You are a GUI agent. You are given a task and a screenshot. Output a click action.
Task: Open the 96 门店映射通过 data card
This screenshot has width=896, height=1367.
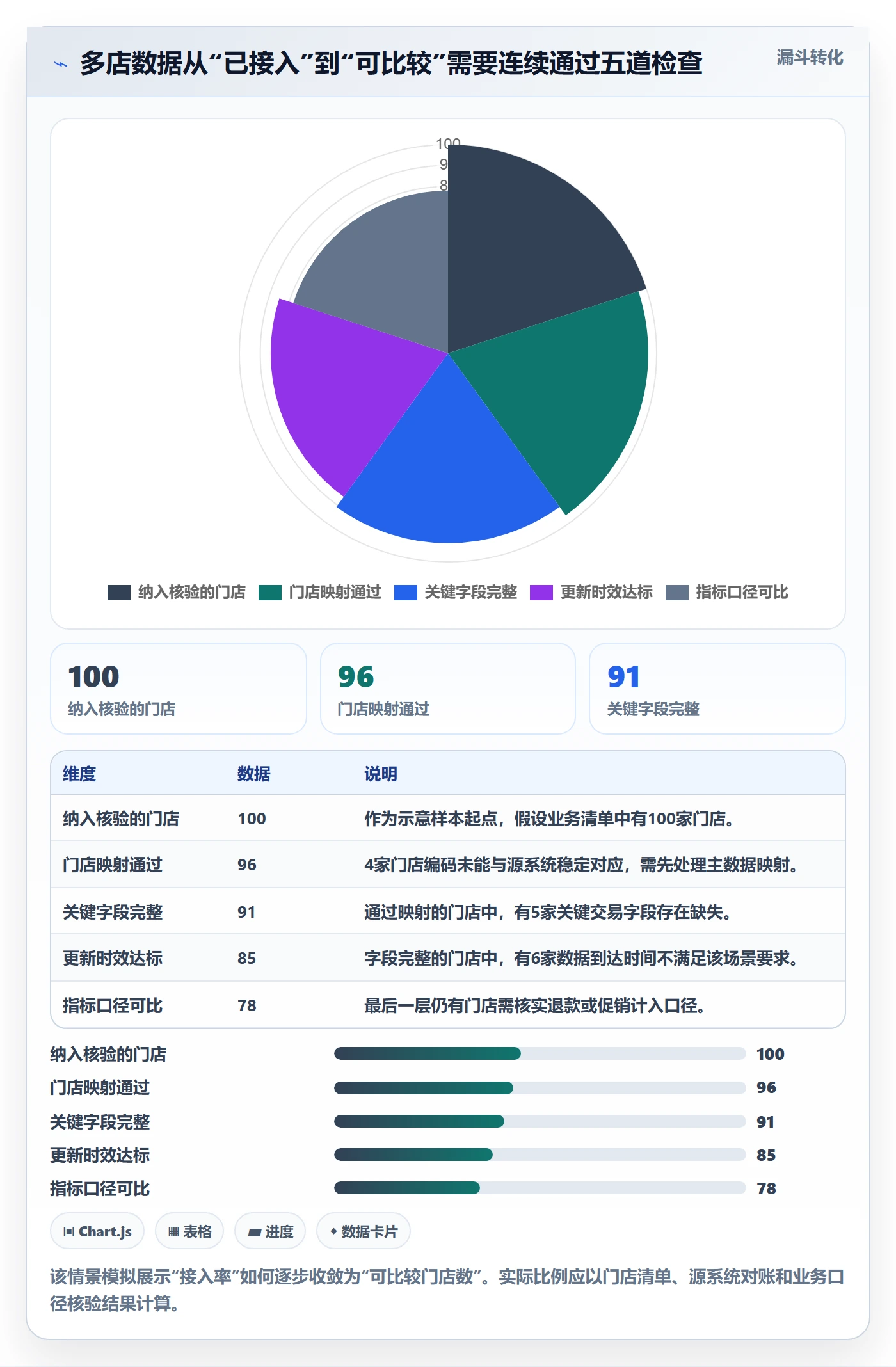[448, 689]
